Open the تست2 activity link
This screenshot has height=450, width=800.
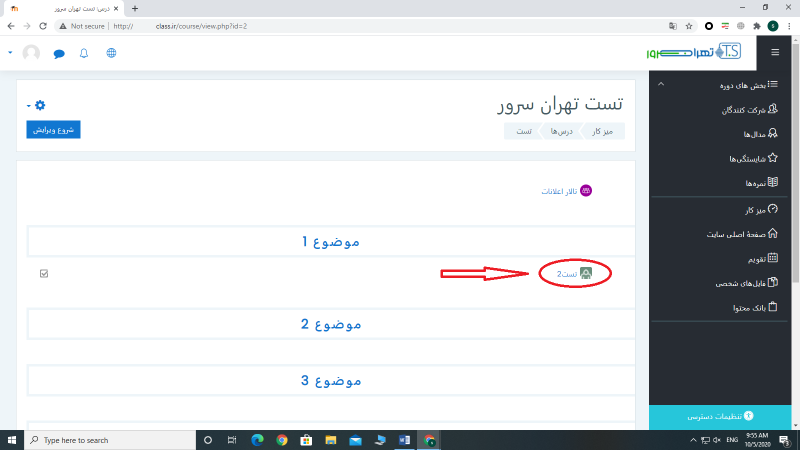pyautogui.click(x=567, y=274)
